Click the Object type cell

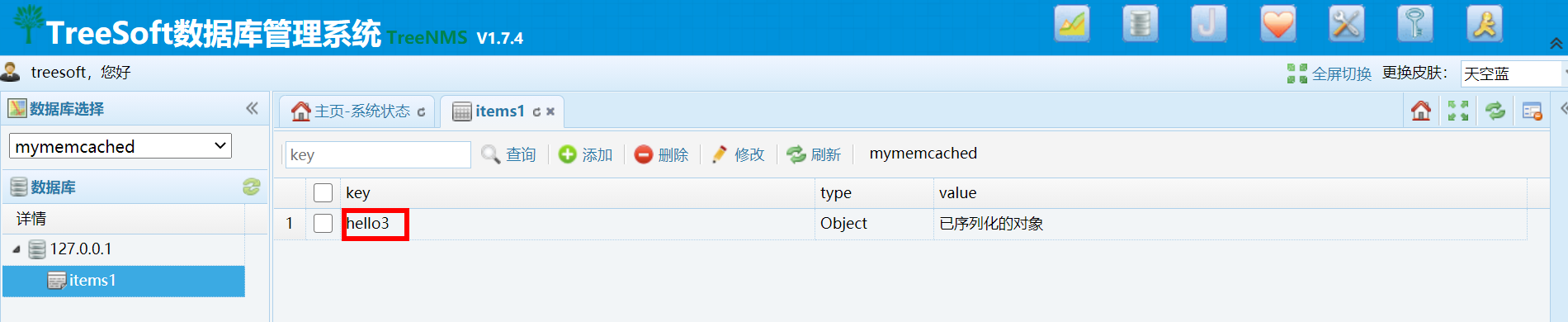[x=874, y=224]
